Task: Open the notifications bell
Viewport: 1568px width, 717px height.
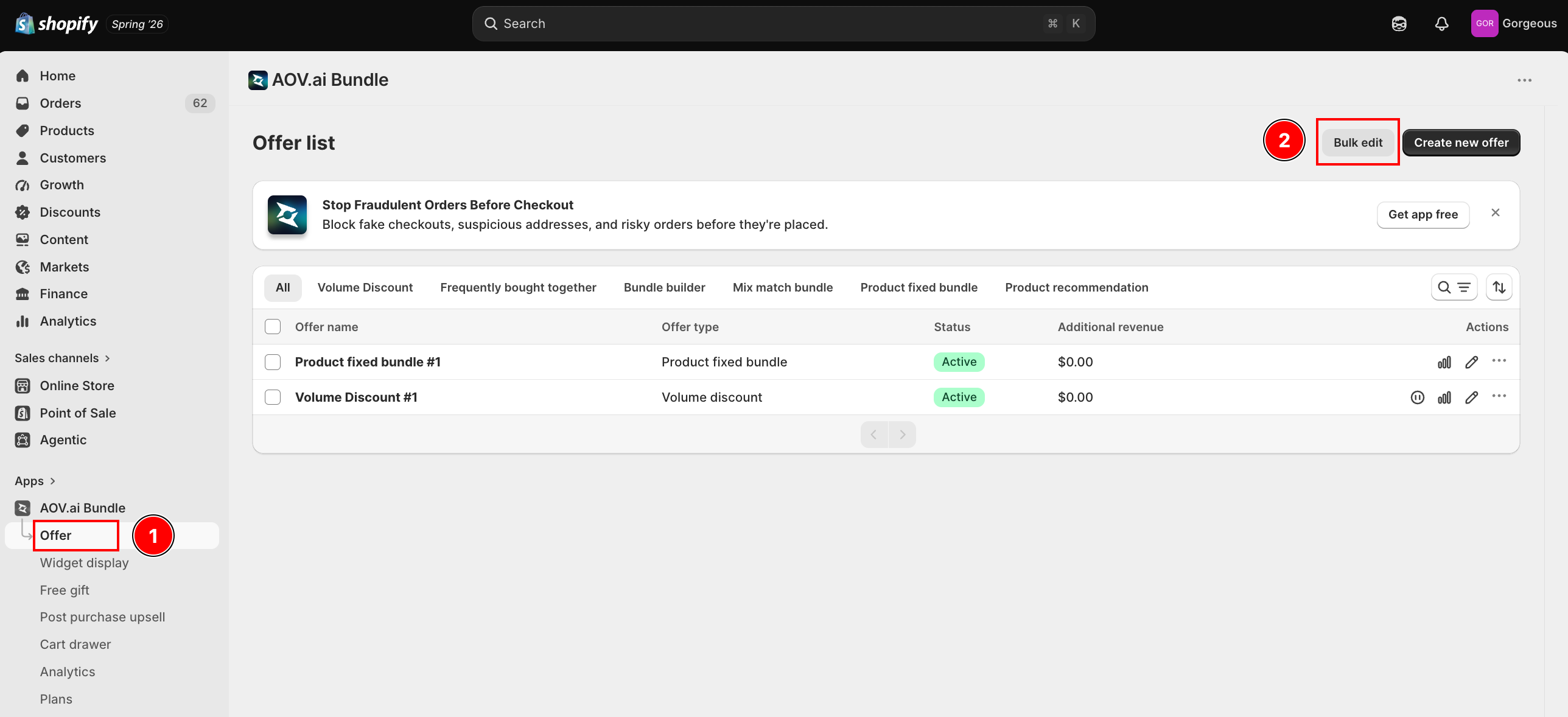Action: (1441, 24)
